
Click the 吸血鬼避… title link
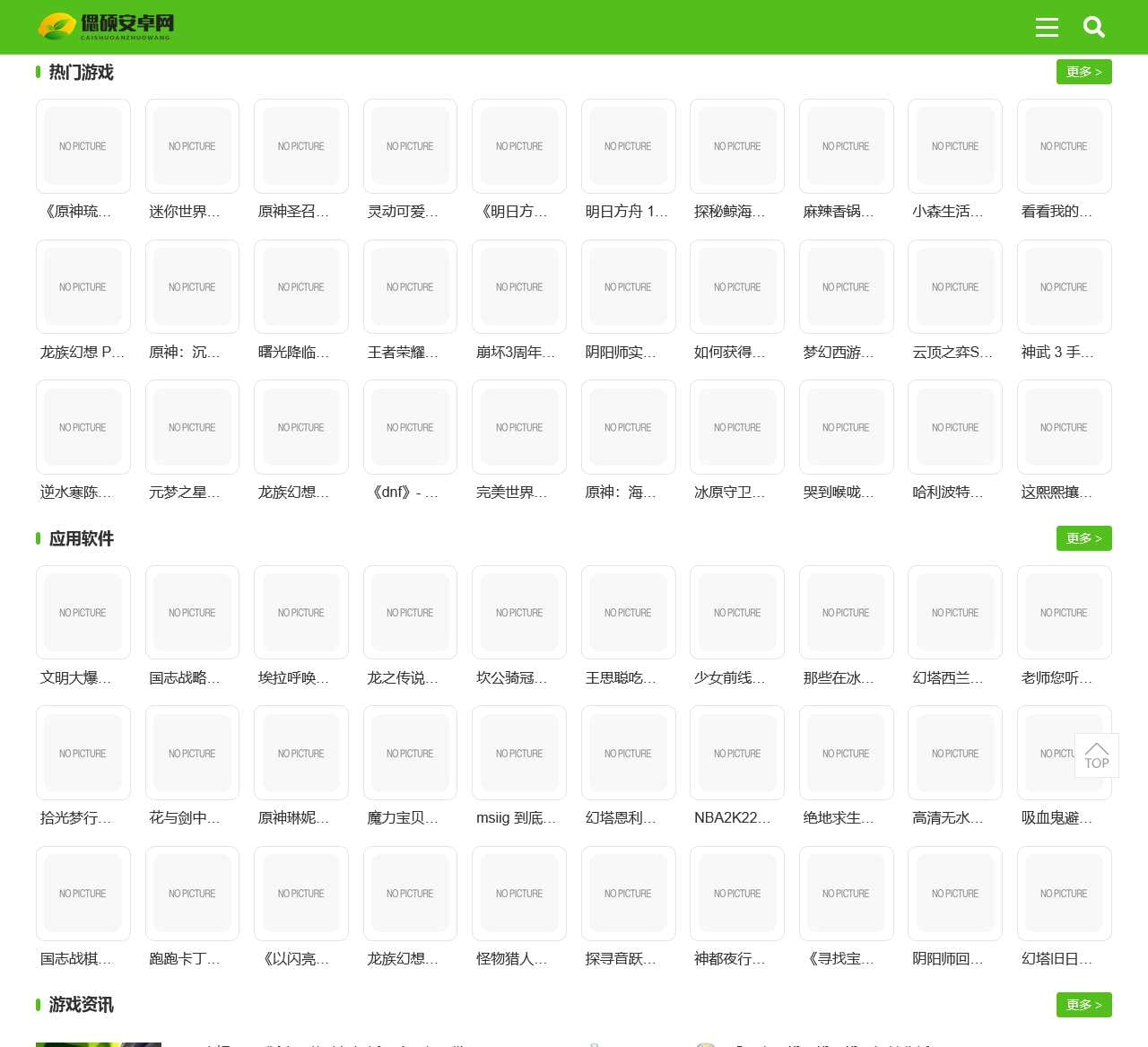[x=1057, y=818]
